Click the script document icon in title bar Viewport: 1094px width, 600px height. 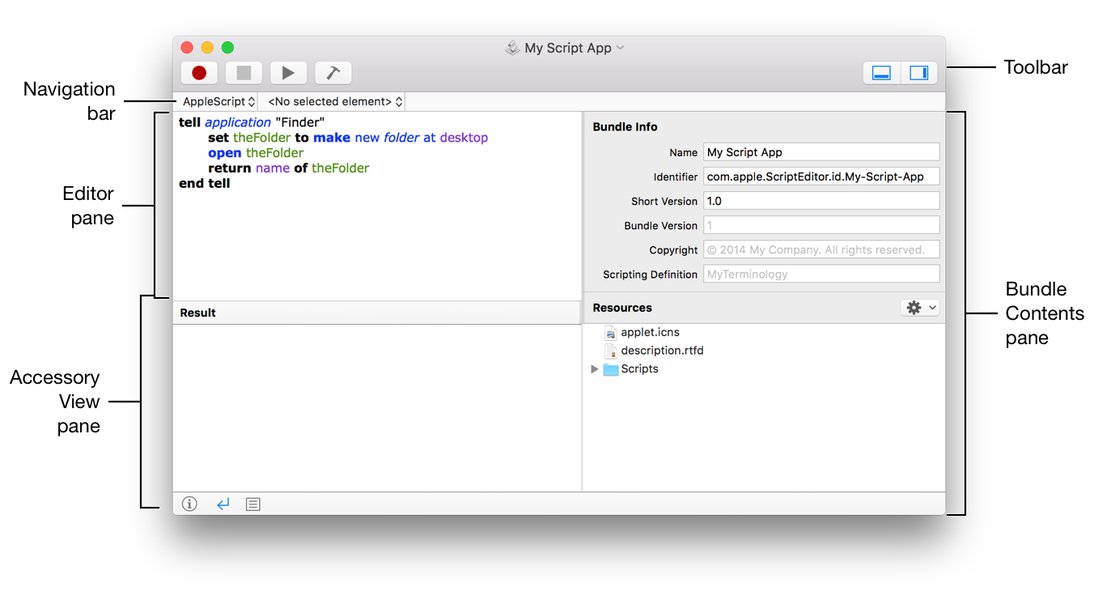click(513, 48)
